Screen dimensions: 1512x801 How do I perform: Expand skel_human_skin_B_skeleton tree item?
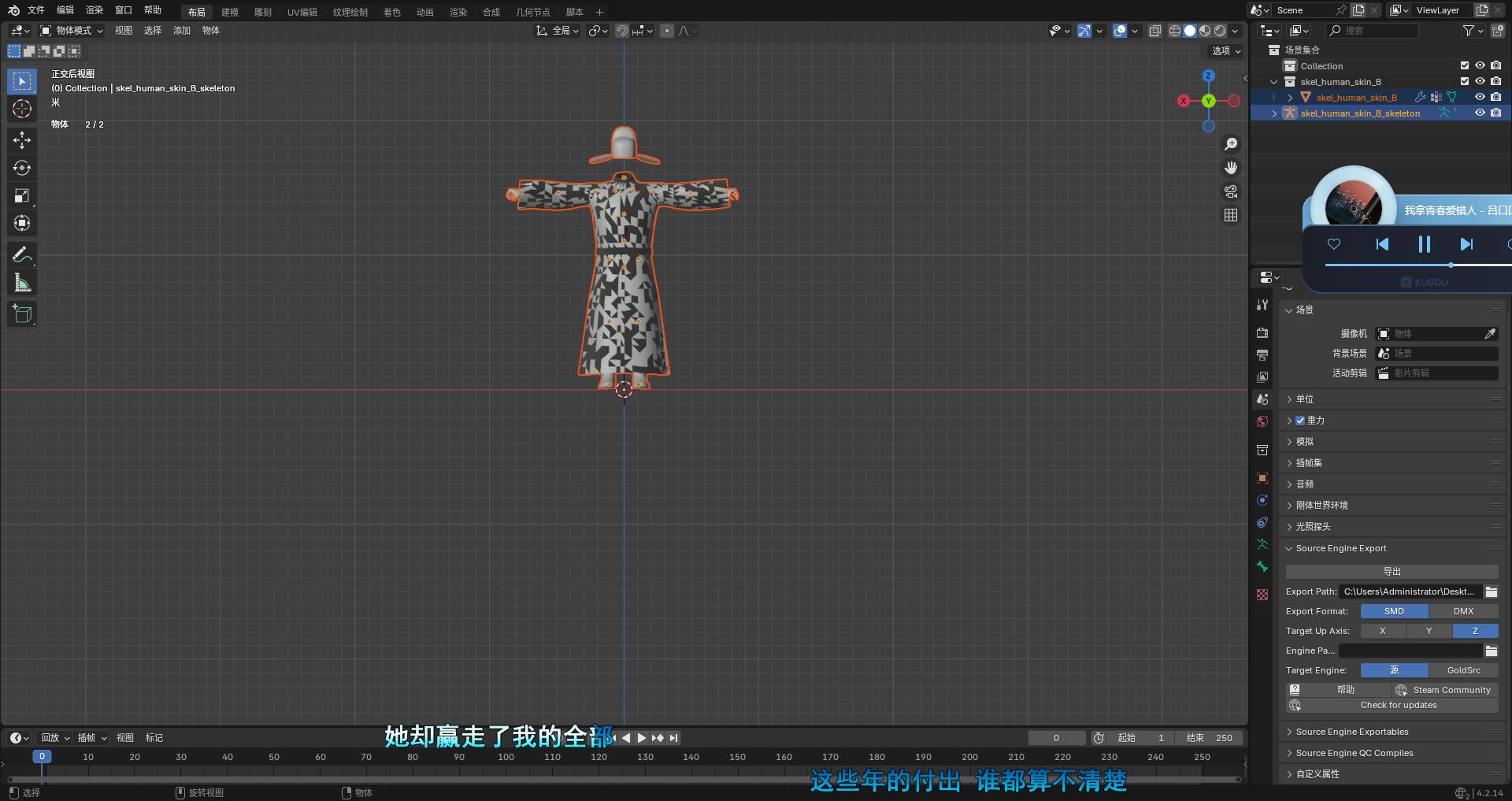pos(1274,113)
